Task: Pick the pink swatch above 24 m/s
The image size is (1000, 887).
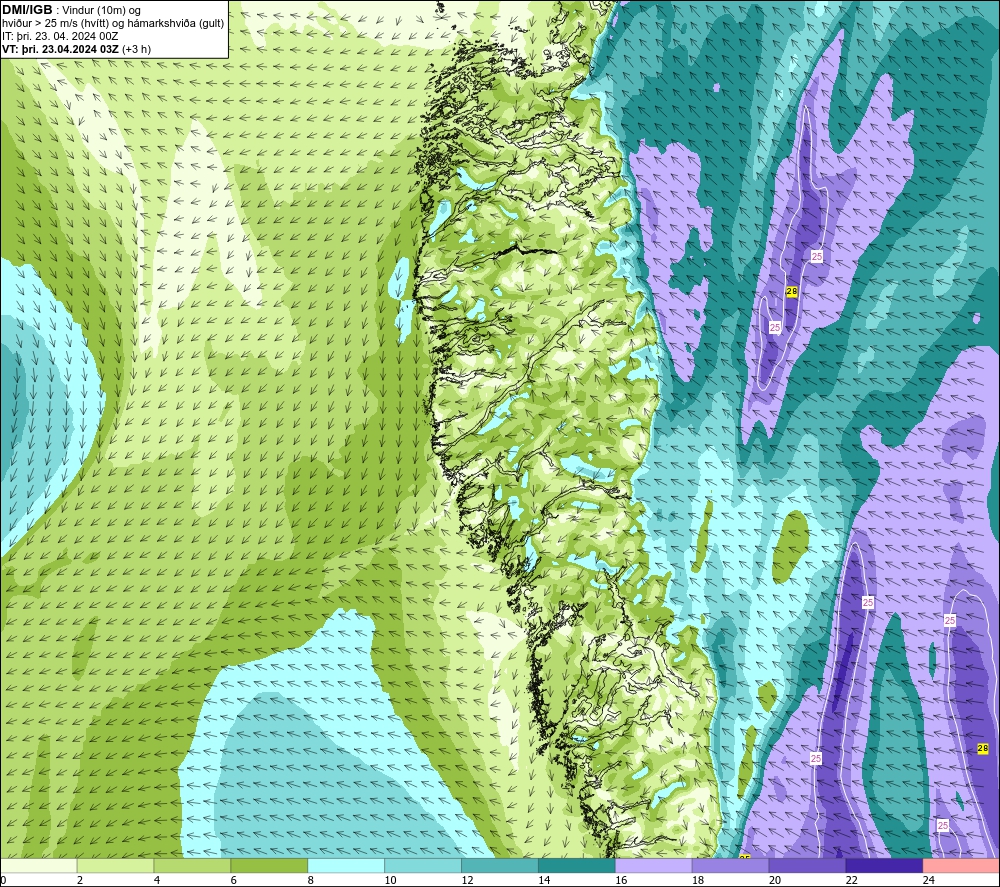Action: coord(960,866)
